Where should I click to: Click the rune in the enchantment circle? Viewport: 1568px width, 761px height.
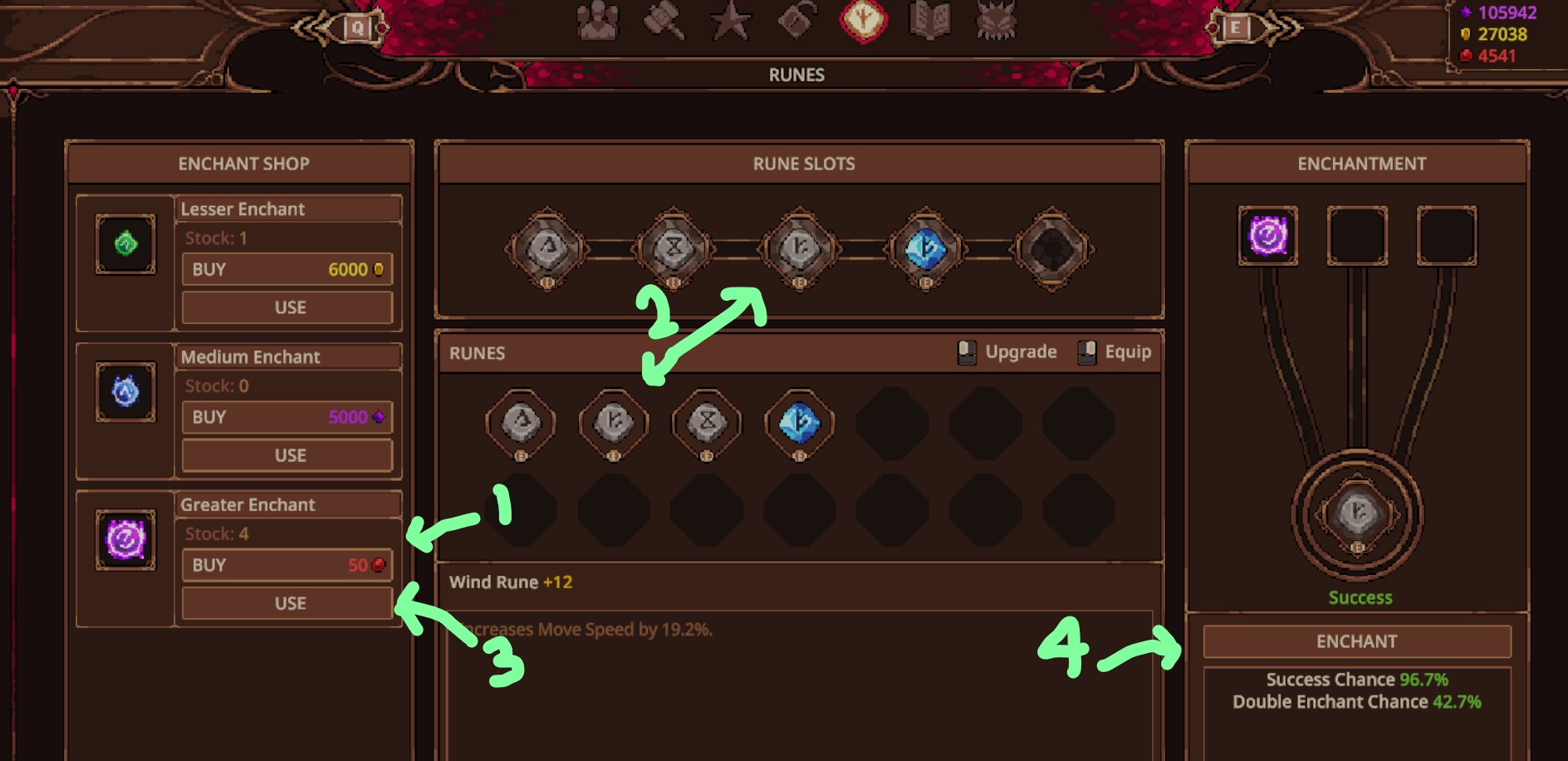(1357, 514)
